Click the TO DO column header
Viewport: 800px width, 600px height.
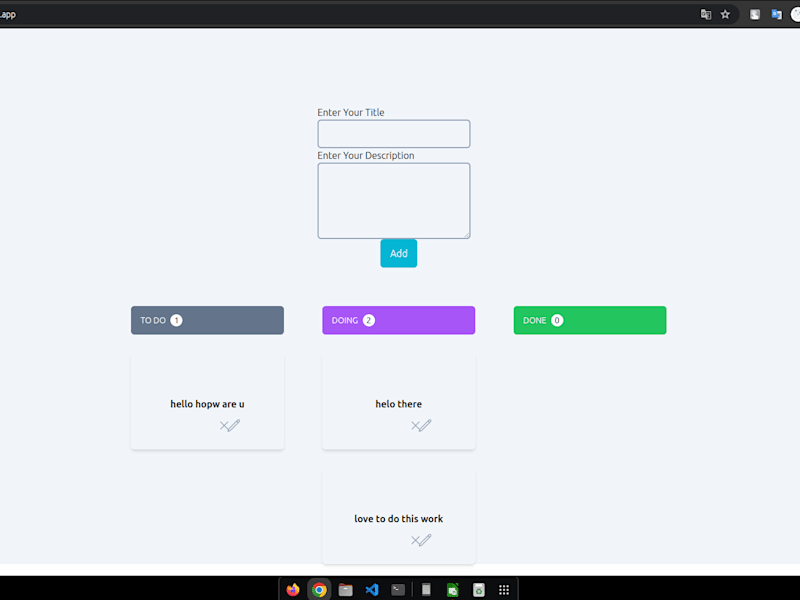point(207,320)
